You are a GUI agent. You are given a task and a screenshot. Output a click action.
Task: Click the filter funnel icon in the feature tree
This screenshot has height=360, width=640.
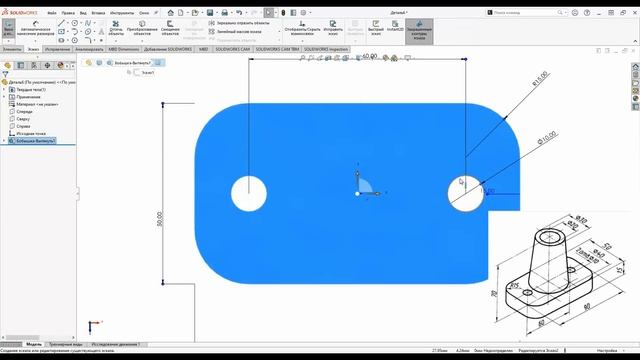tap(5, 74)
